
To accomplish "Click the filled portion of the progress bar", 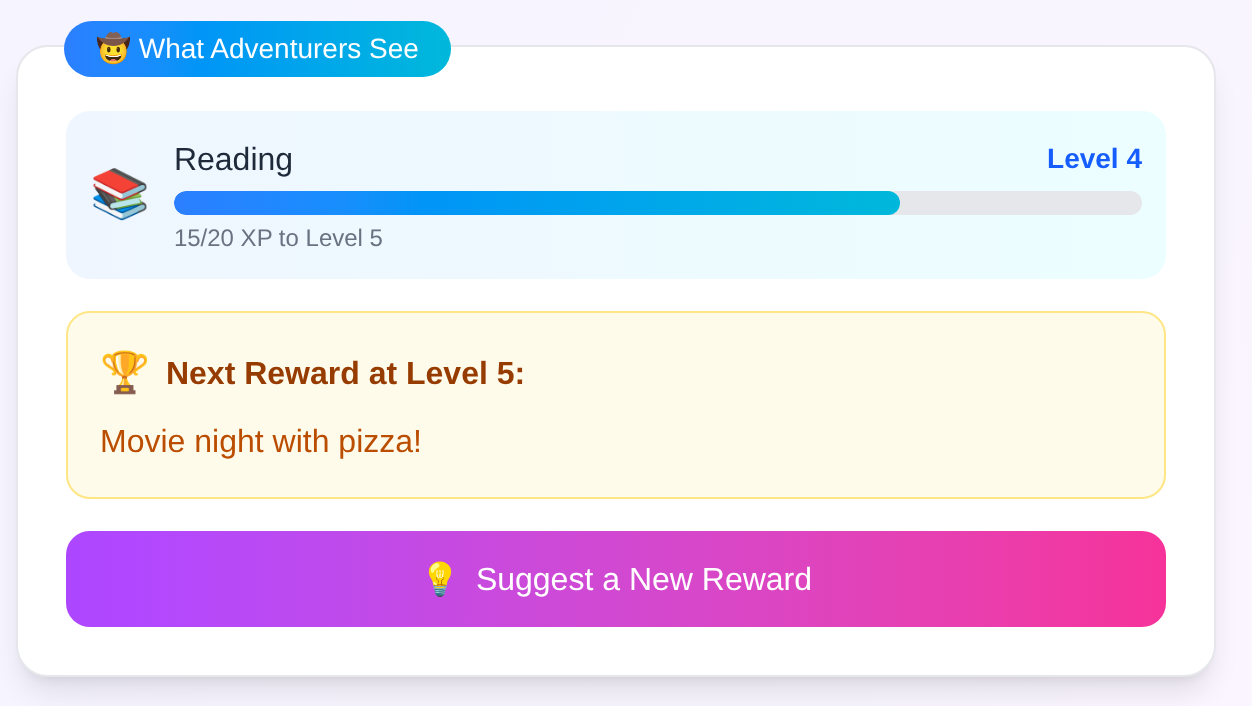I will [x=500, y=203].
